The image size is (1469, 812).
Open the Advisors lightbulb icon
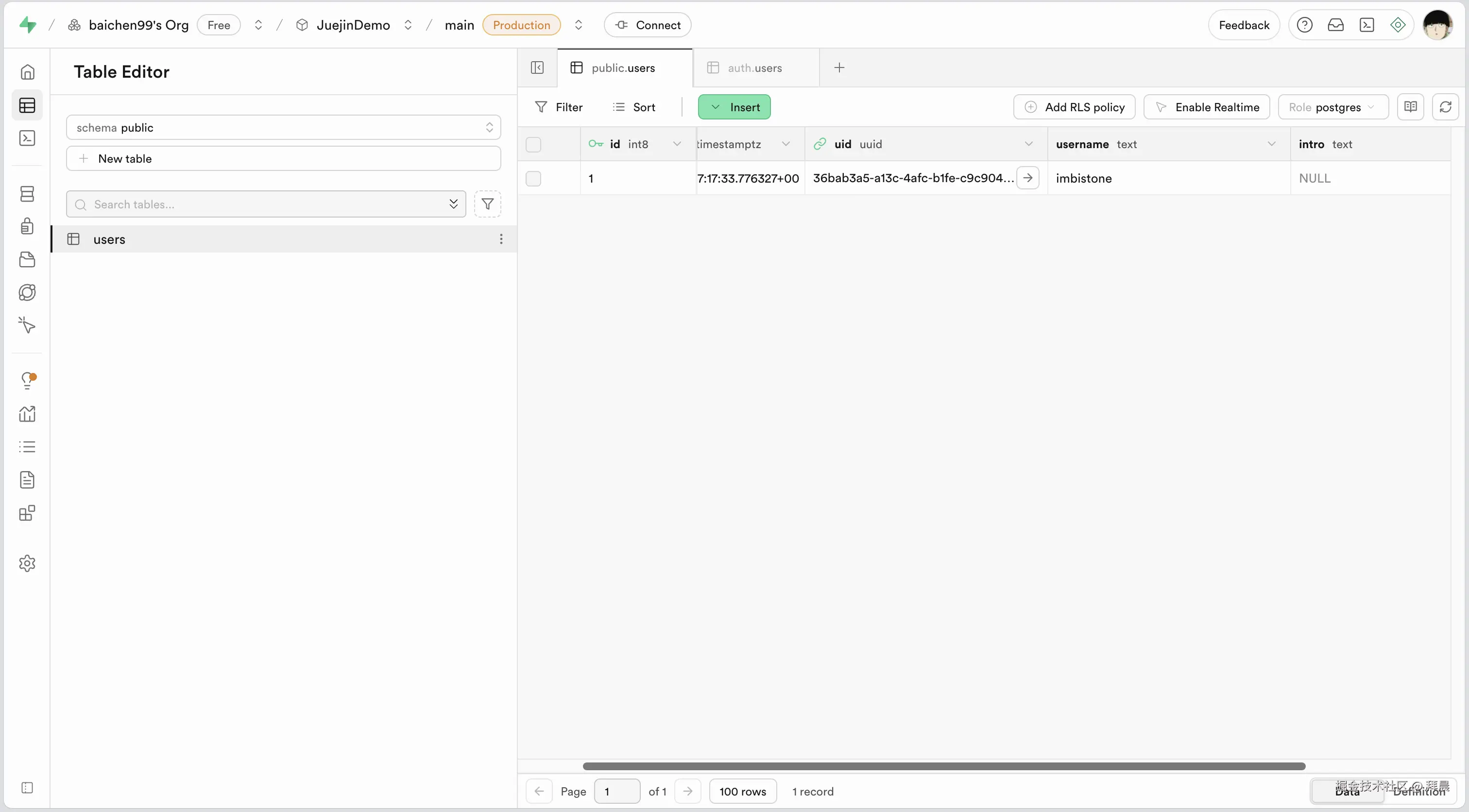(x=27, y=380)
